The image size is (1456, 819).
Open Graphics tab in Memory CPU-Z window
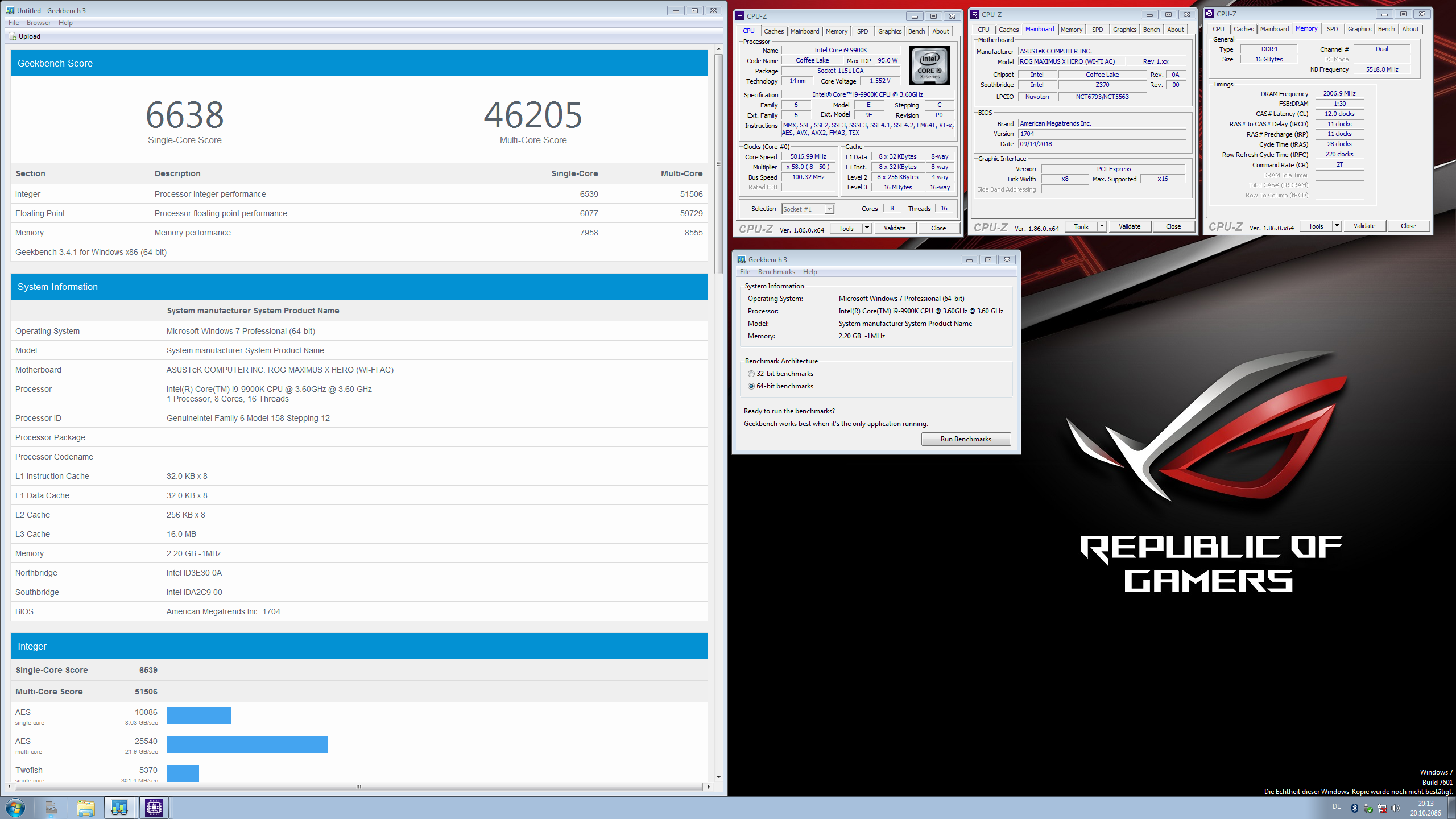1359,29
